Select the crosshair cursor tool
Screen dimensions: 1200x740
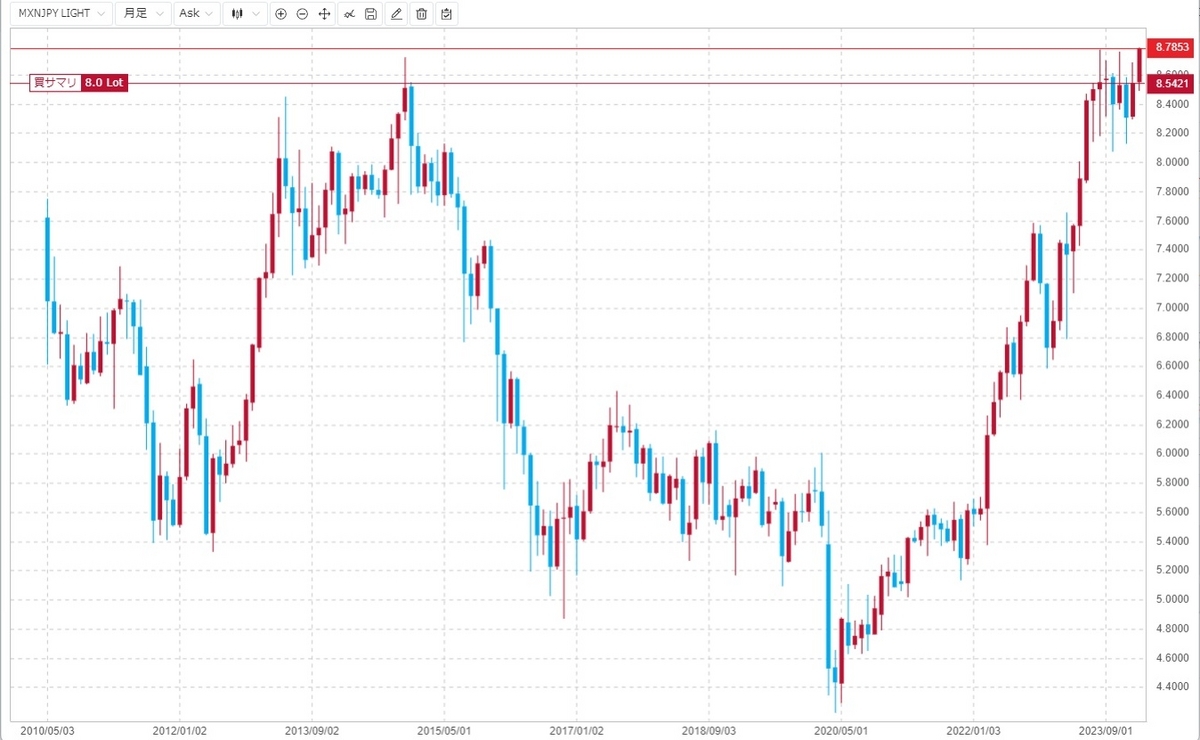tap(349, 14)
